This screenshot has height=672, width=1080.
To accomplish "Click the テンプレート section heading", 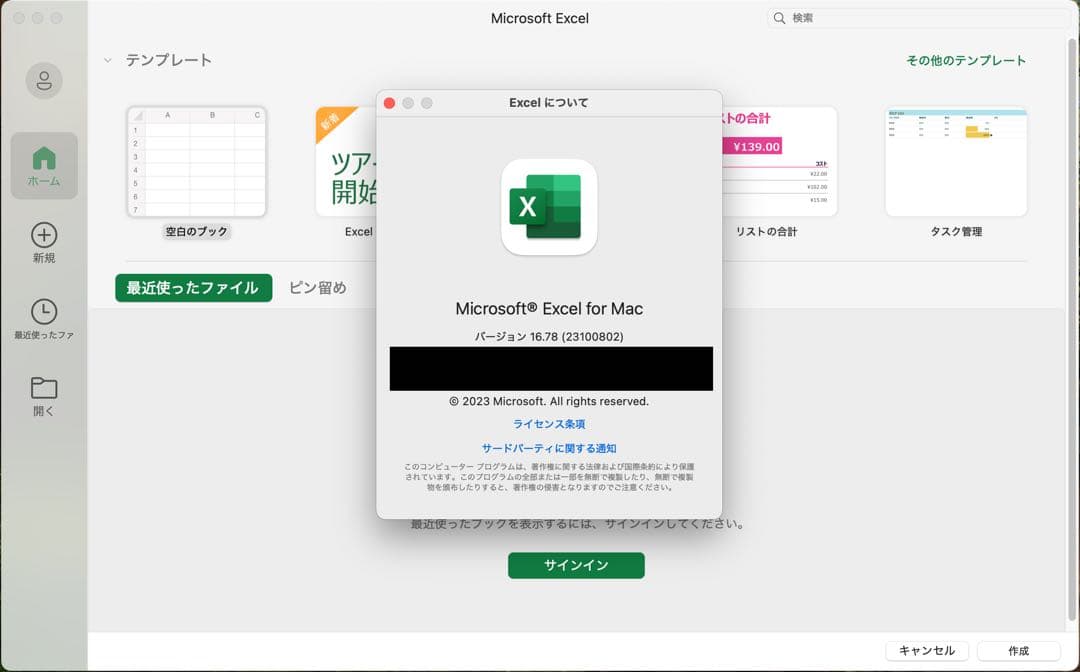I will point(169,61).
